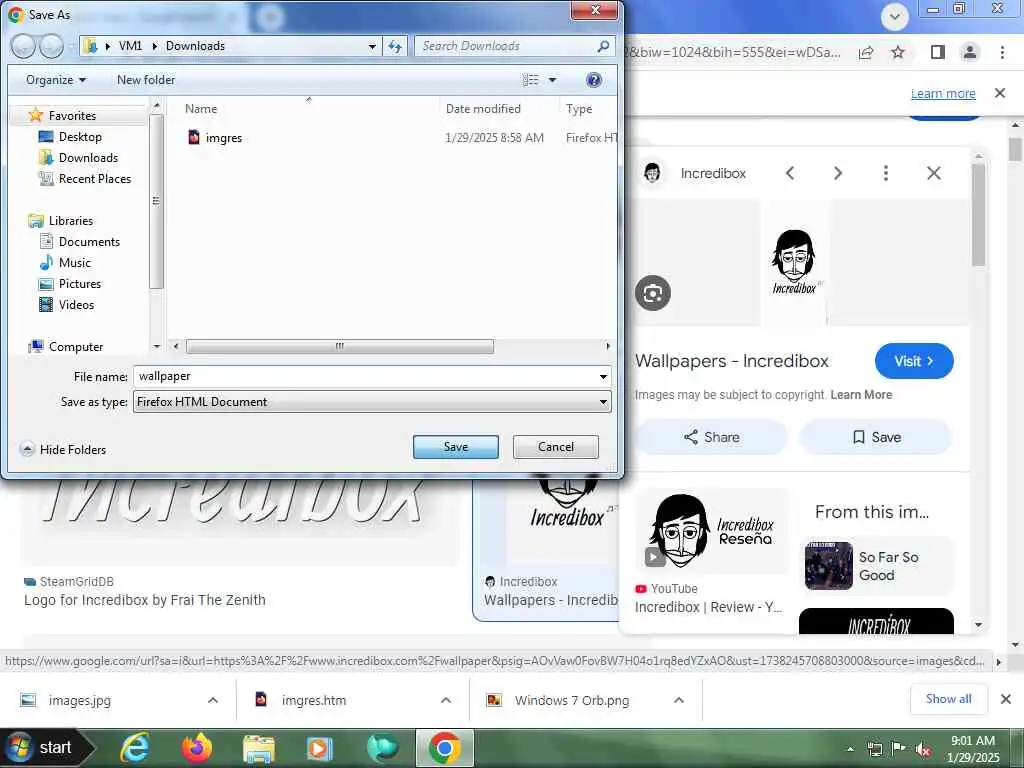Go to previous image in Incredibox panel
This screenshot has width=1024, height=768.
(x=790, y=173)
